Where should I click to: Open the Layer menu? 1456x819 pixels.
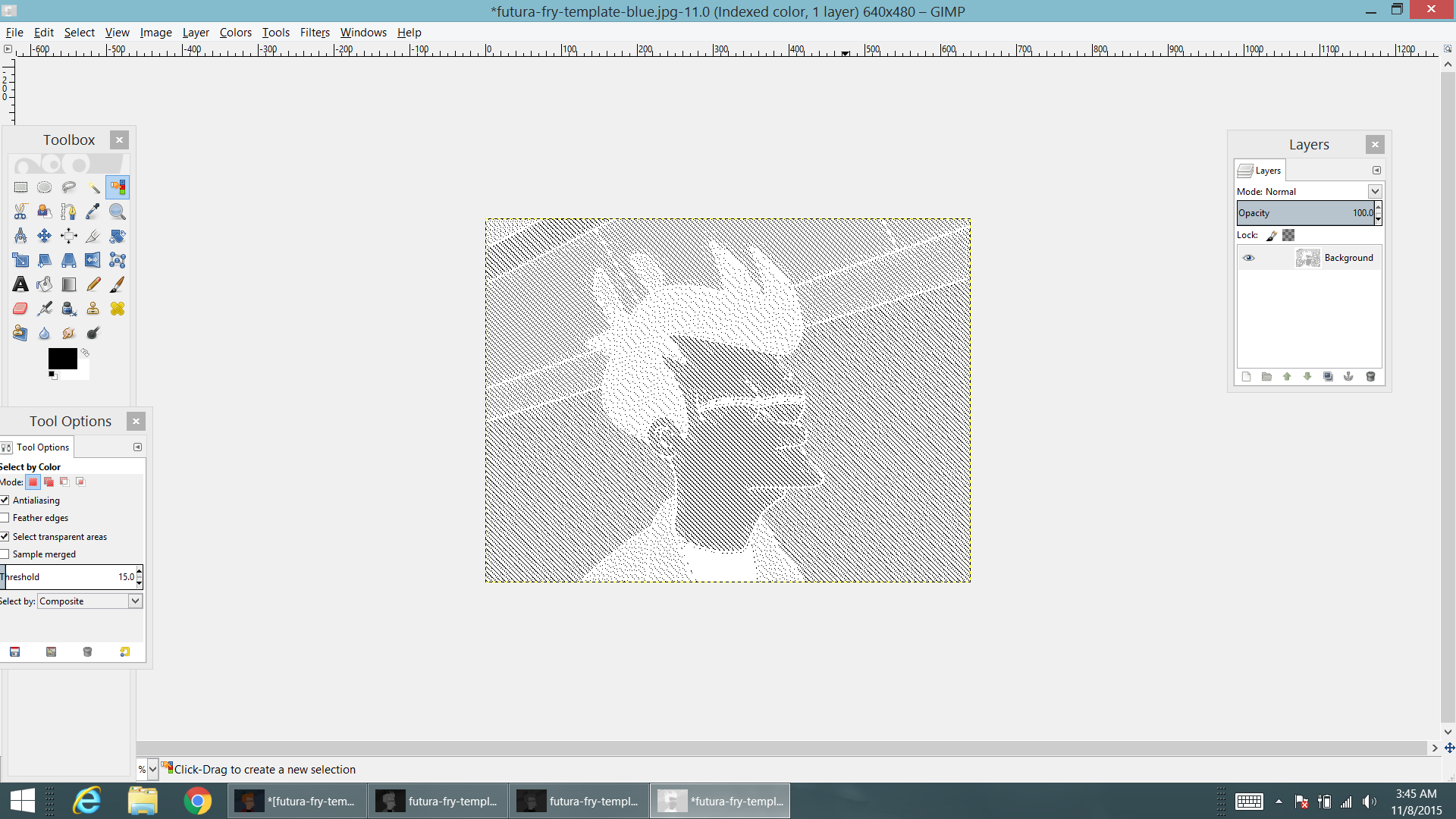click(196, 32)
